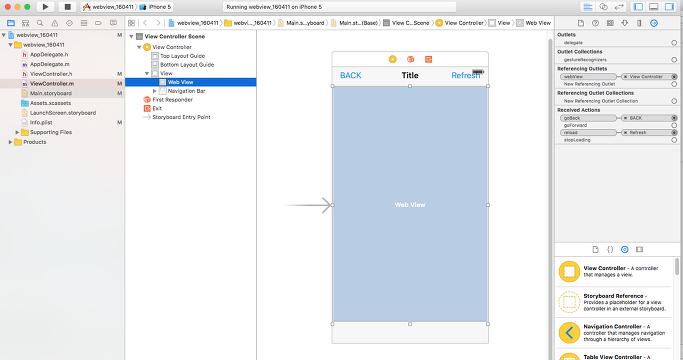Open the Find navigator (magnifier icon)
This screenshot has width=683, height=360.
(x=40, y=23)
